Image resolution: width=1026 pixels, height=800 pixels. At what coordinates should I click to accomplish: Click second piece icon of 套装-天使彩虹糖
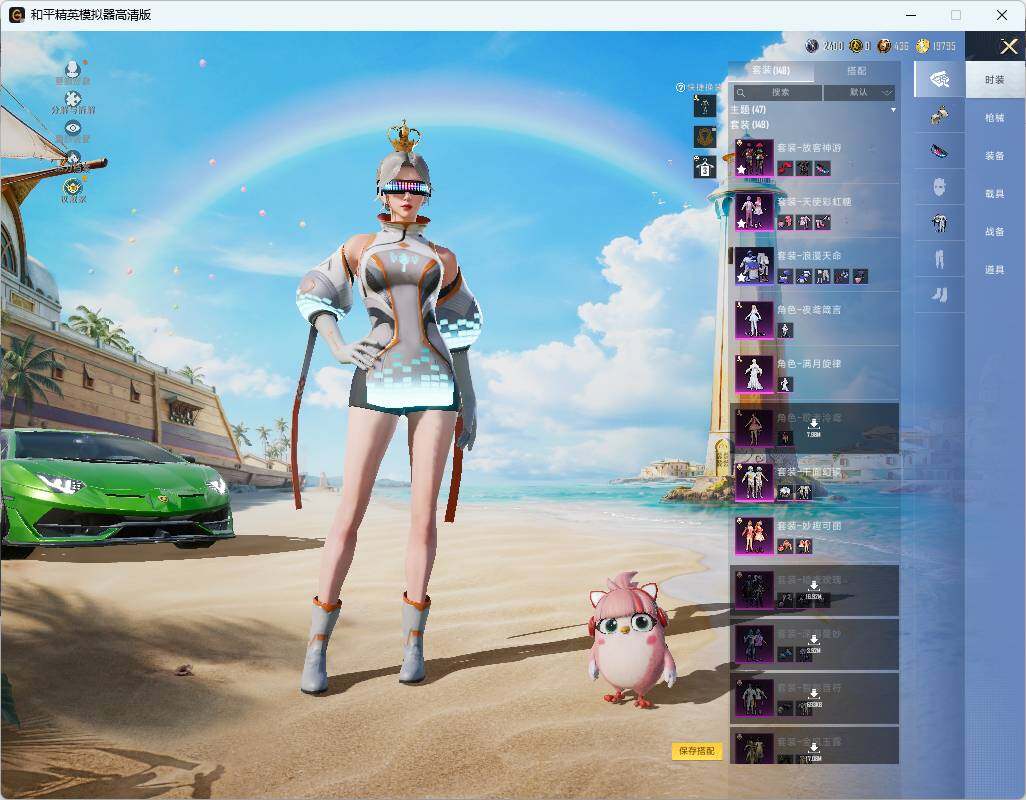click(x=804, y=222)
